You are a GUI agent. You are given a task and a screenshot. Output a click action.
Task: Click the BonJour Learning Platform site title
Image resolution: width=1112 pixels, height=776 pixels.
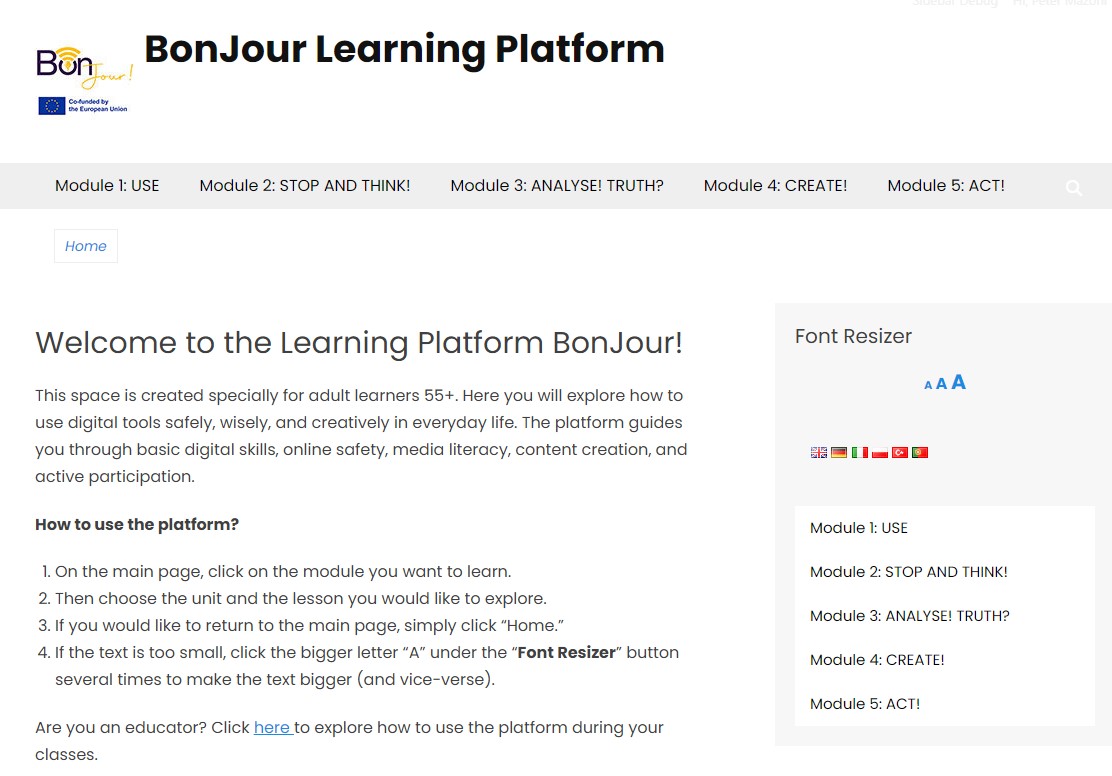pyautogui.click(x=404, y=49)
